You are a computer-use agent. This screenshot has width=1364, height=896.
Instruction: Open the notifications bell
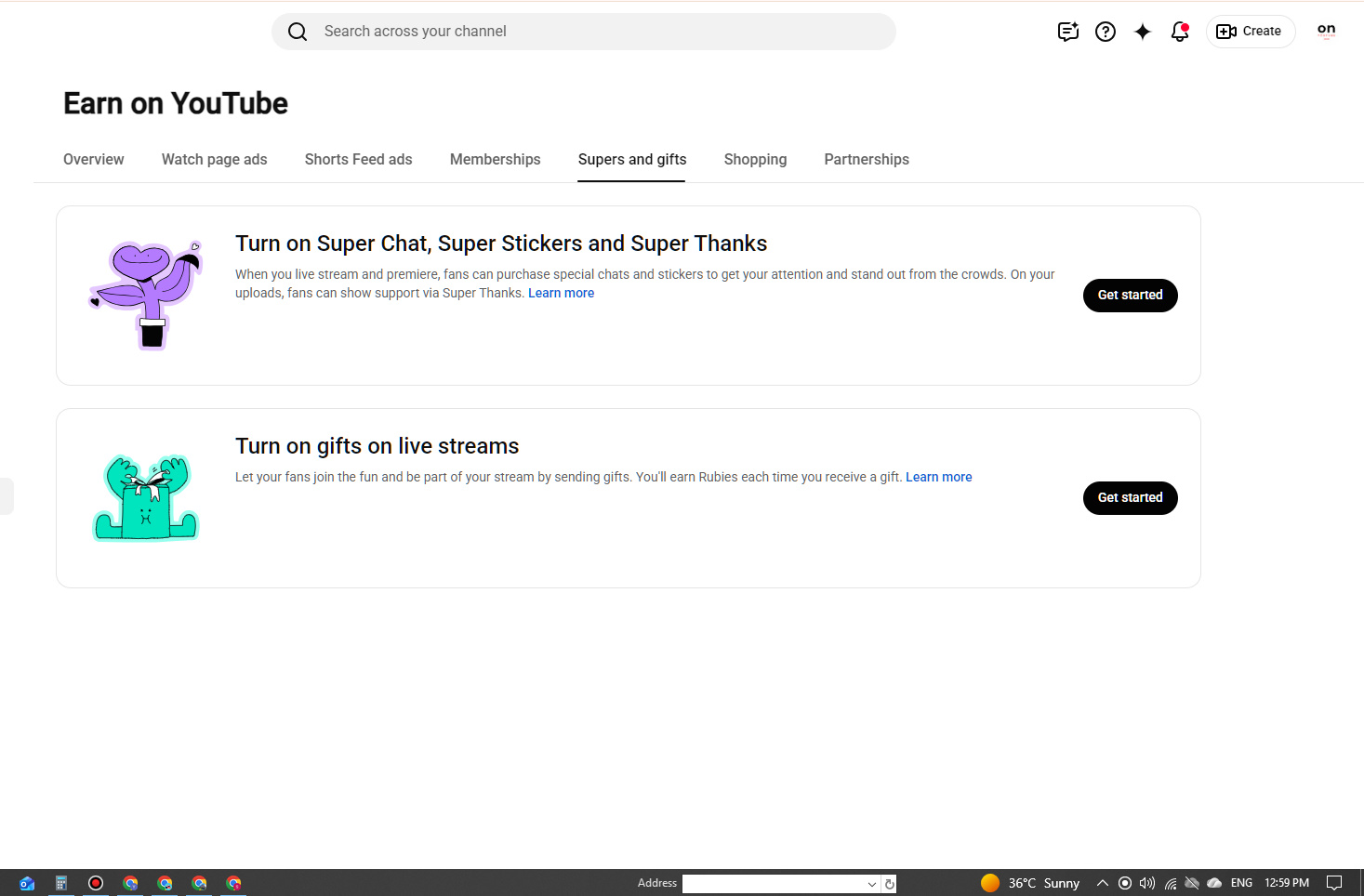tap(1180, 32)
